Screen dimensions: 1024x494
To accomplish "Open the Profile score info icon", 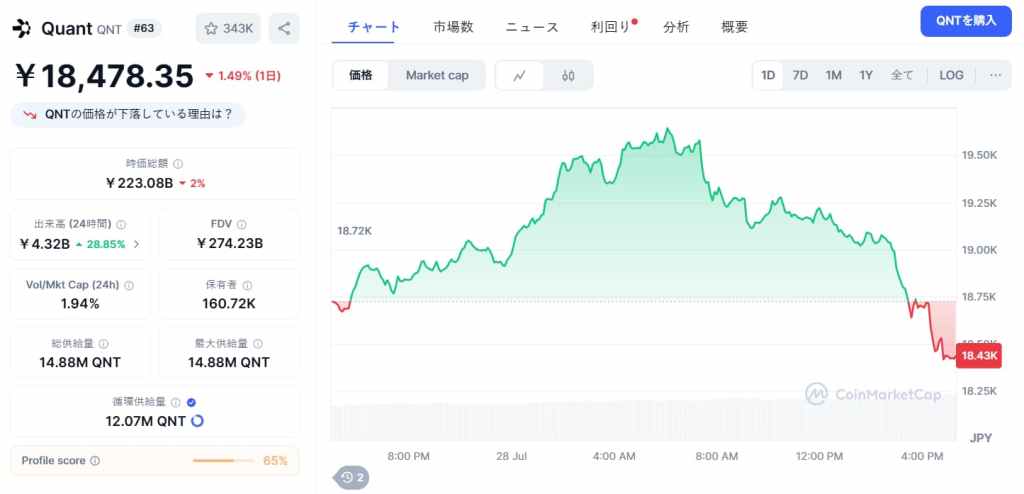I will [x=95, y=461].
